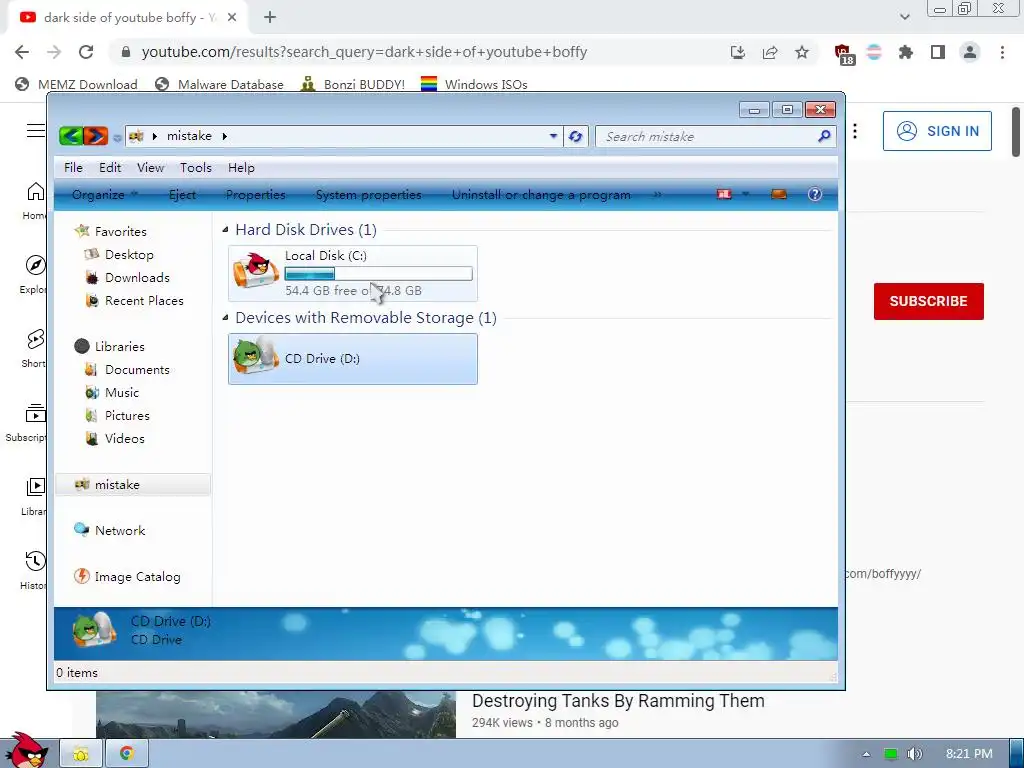1024x768 pixels.
Task: Click the magnifier search icon in Explorer
Action: [x=824, y=136]
